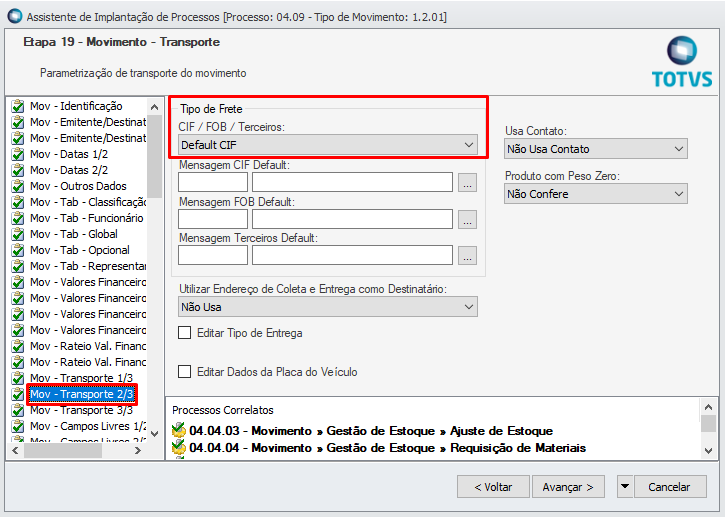Select Mov - Datas 1/2 step
The width and height of the screenshot is (725, 517).
click(69, 154)
